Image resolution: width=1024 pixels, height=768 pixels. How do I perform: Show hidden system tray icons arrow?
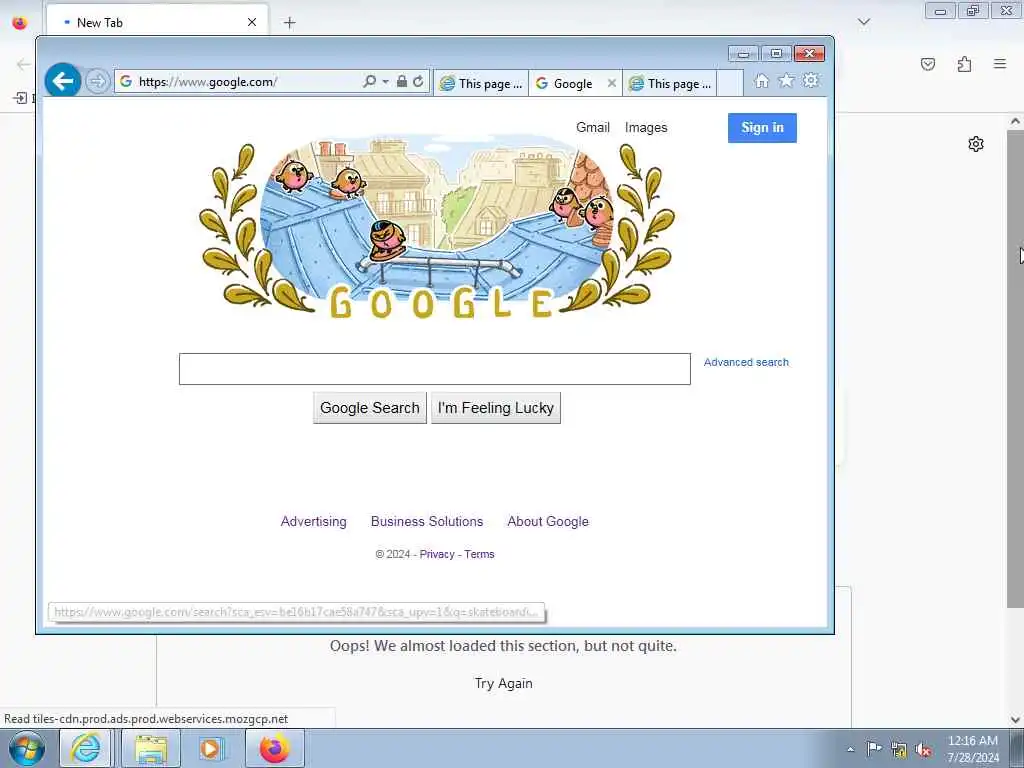[850, 749]
